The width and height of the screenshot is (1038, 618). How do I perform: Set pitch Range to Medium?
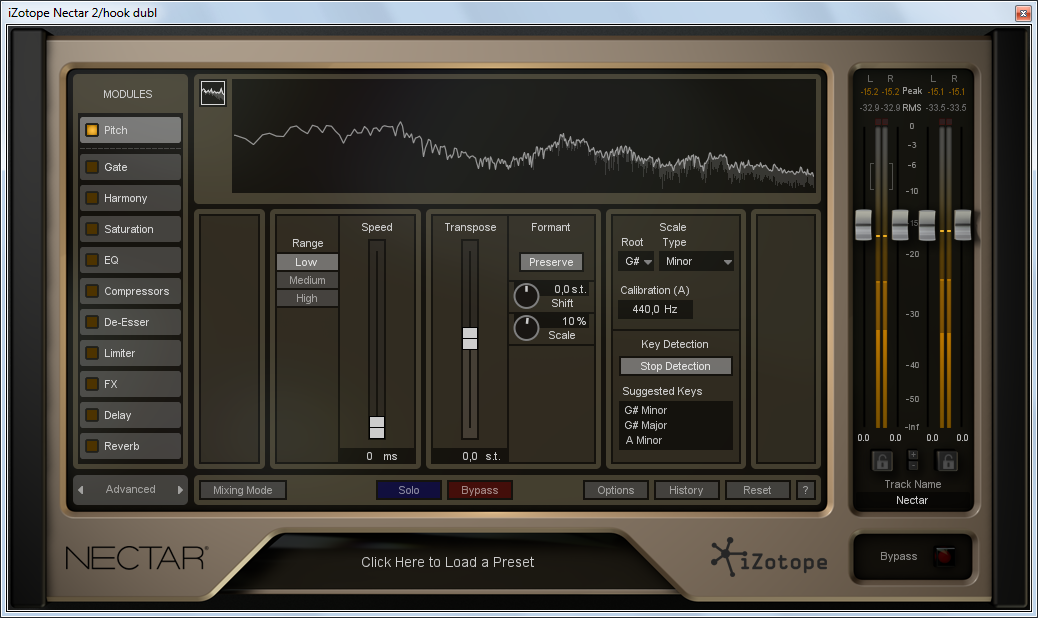click(x=307, y=280)
